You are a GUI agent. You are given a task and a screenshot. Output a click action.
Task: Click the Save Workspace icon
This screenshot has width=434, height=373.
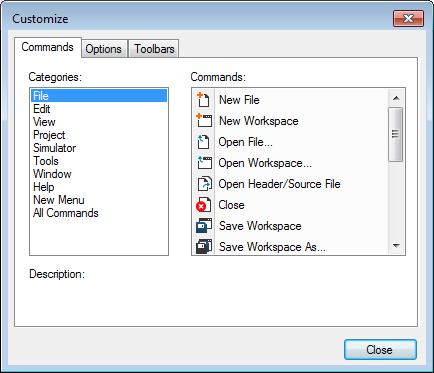204,226
